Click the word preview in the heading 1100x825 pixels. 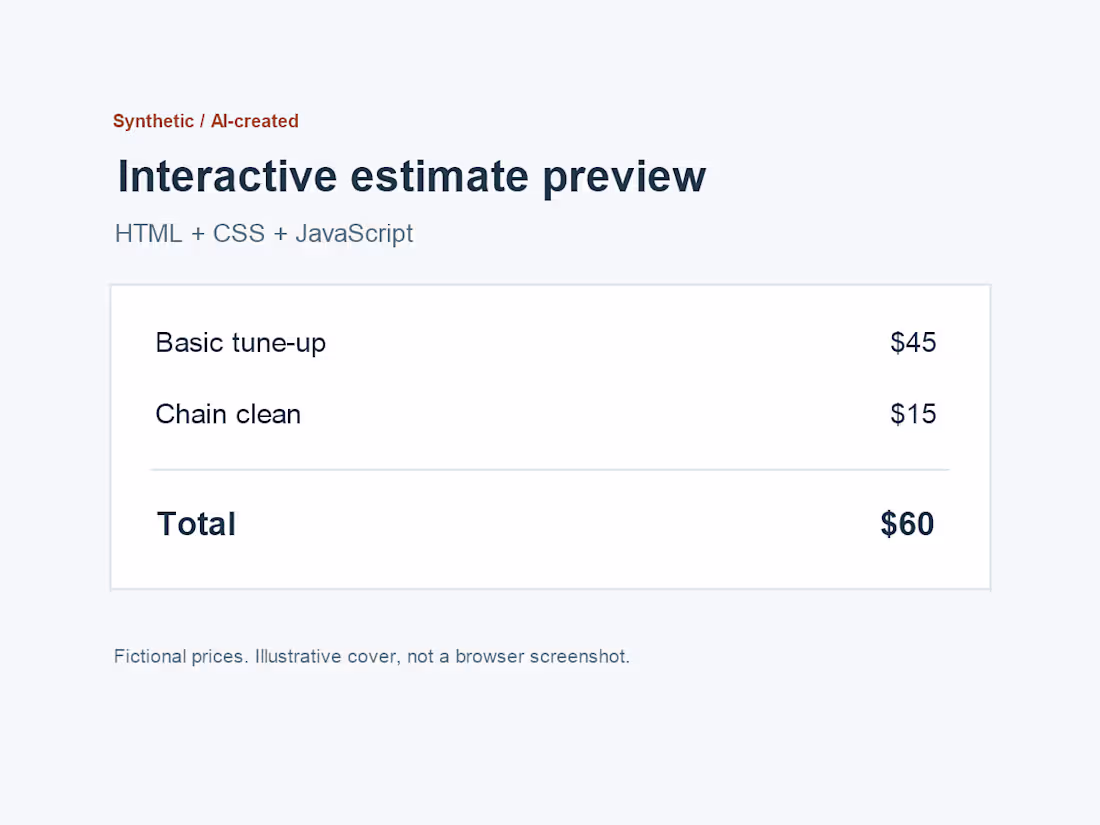pyautogui.click(x=624, y=177)
